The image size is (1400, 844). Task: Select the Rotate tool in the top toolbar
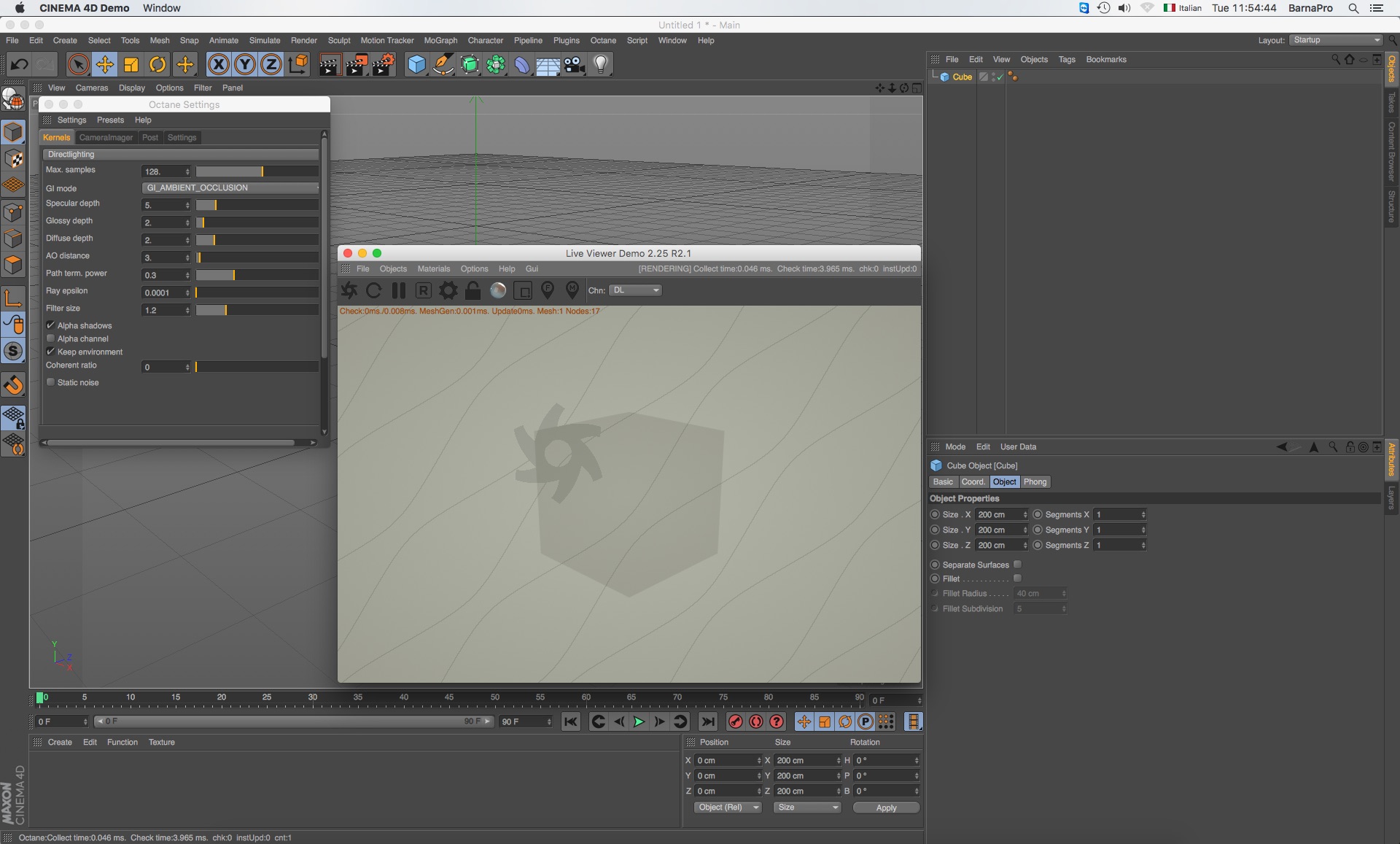(157, 65)
